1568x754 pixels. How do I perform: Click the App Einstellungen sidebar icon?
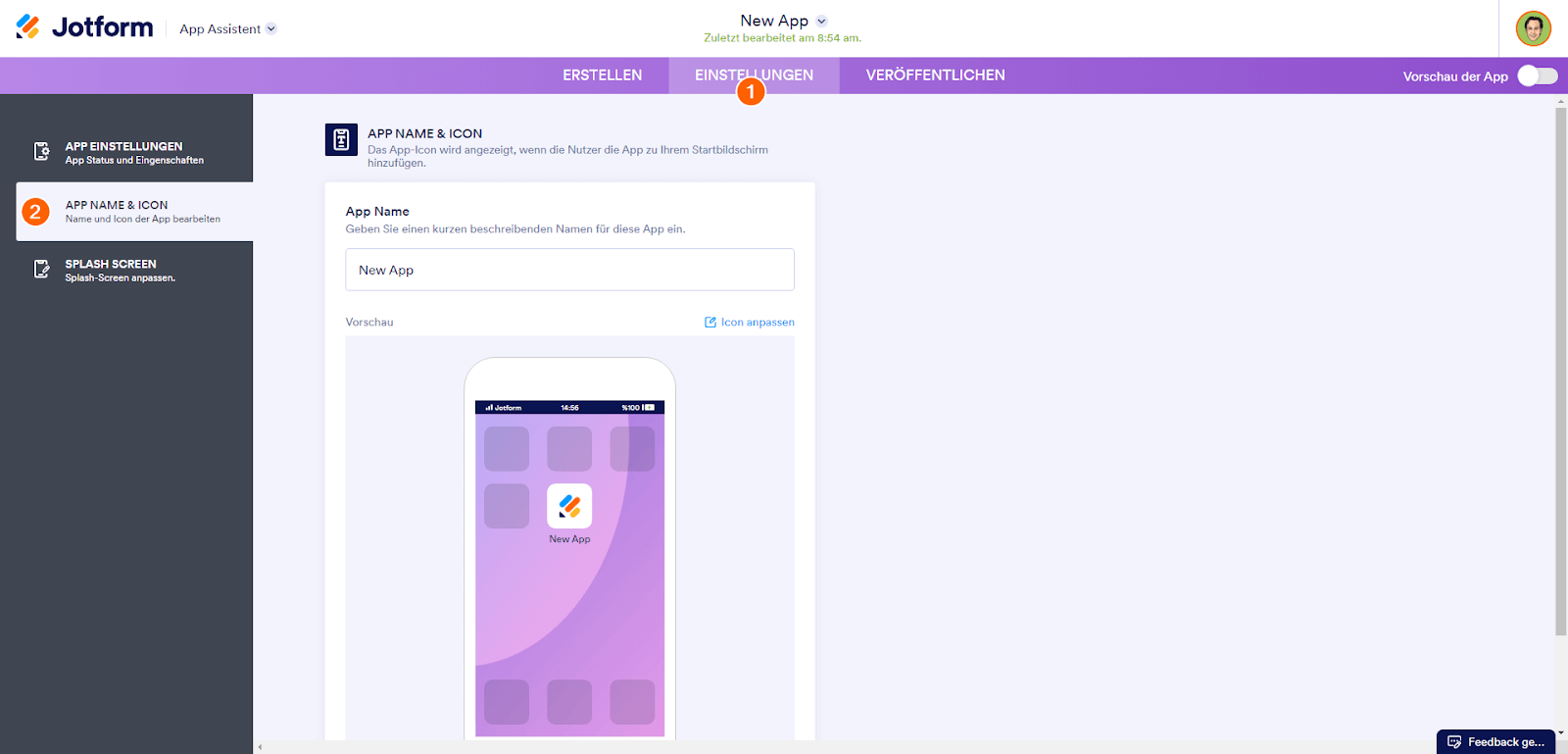[x=41, y=151]
